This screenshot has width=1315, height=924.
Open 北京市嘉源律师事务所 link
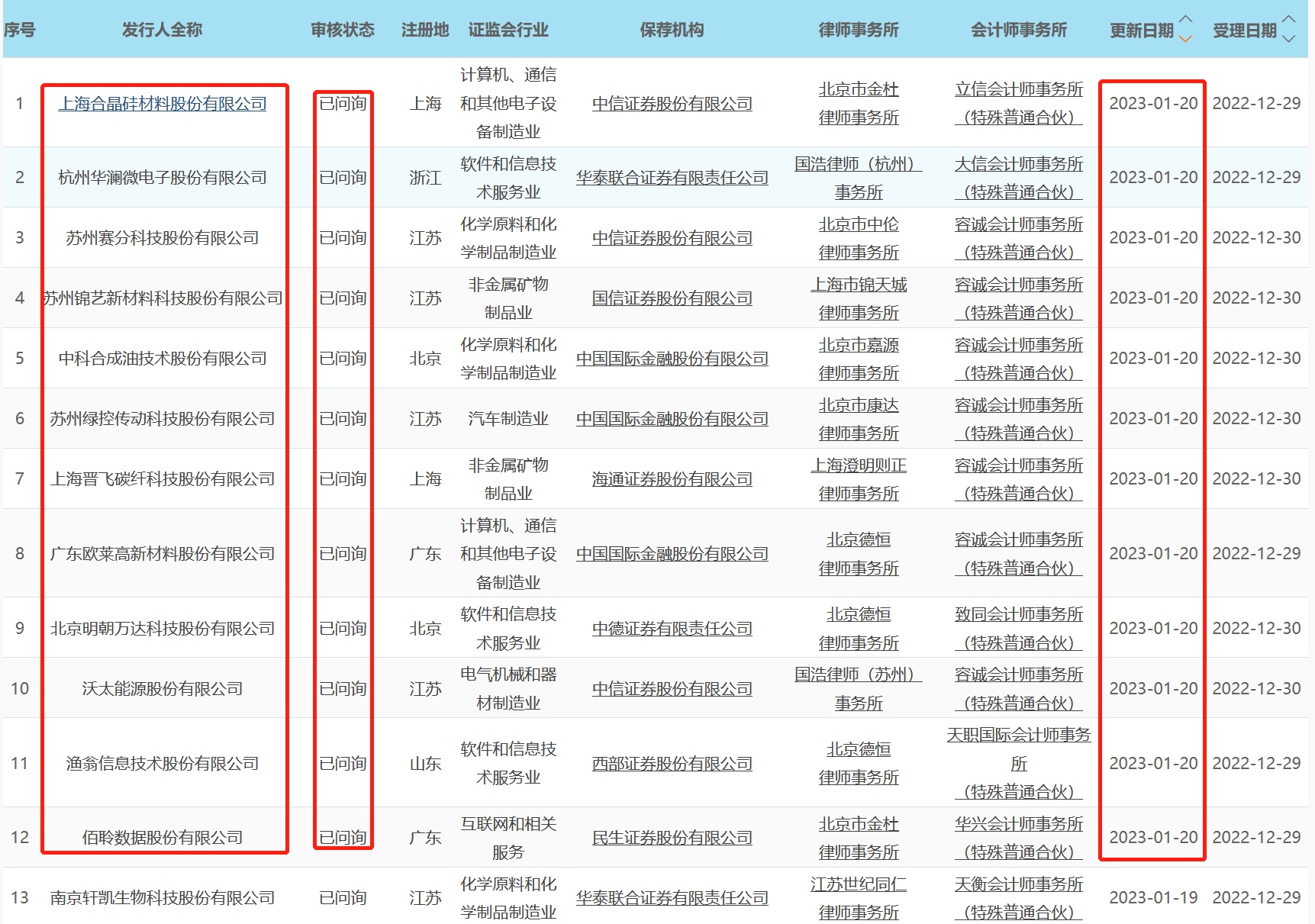click(x=859, y=359)
